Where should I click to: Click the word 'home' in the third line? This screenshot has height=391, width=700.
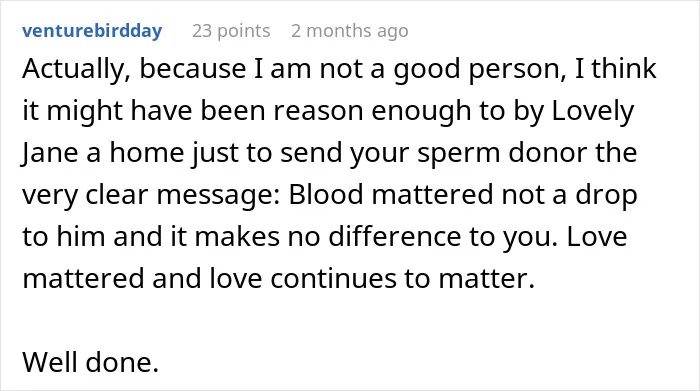click(147, 153)
